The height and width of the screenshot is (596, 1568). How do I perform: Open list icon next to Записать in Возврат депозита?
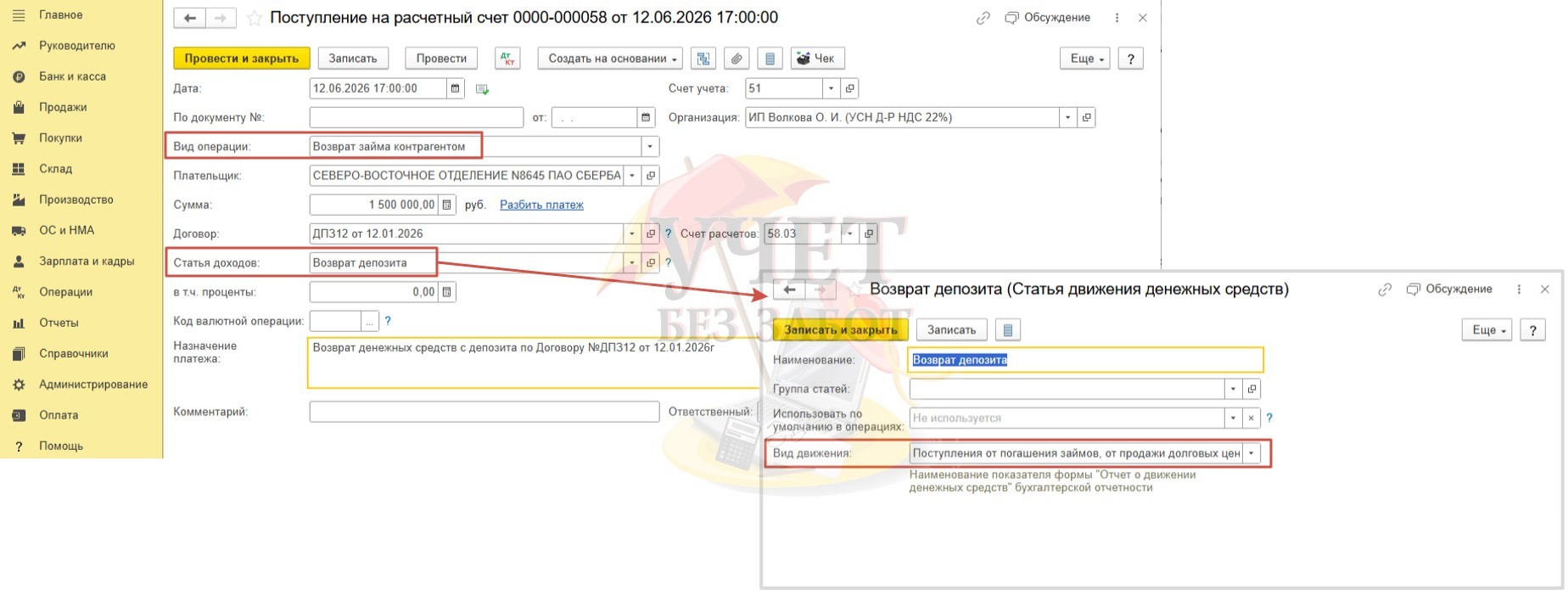tap(1007, 329)
